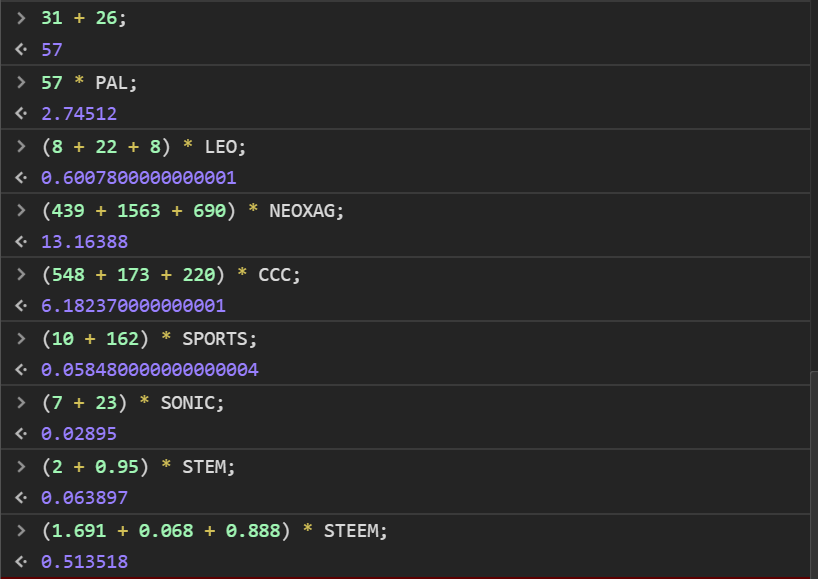Click the input chevron beside '57 * PAL;'
Viewport: 818px width, 579px height.
(x=21, y=82)
